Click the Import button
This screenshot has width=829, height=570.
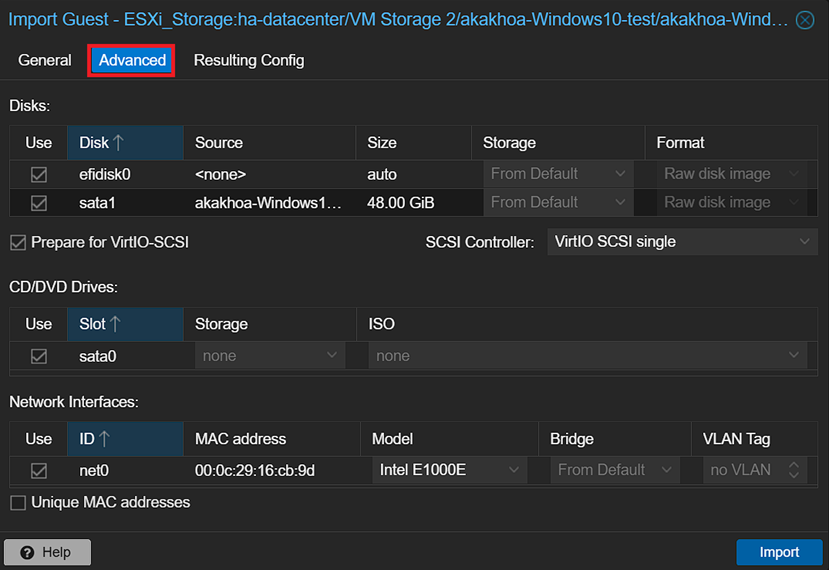(778, 552)
